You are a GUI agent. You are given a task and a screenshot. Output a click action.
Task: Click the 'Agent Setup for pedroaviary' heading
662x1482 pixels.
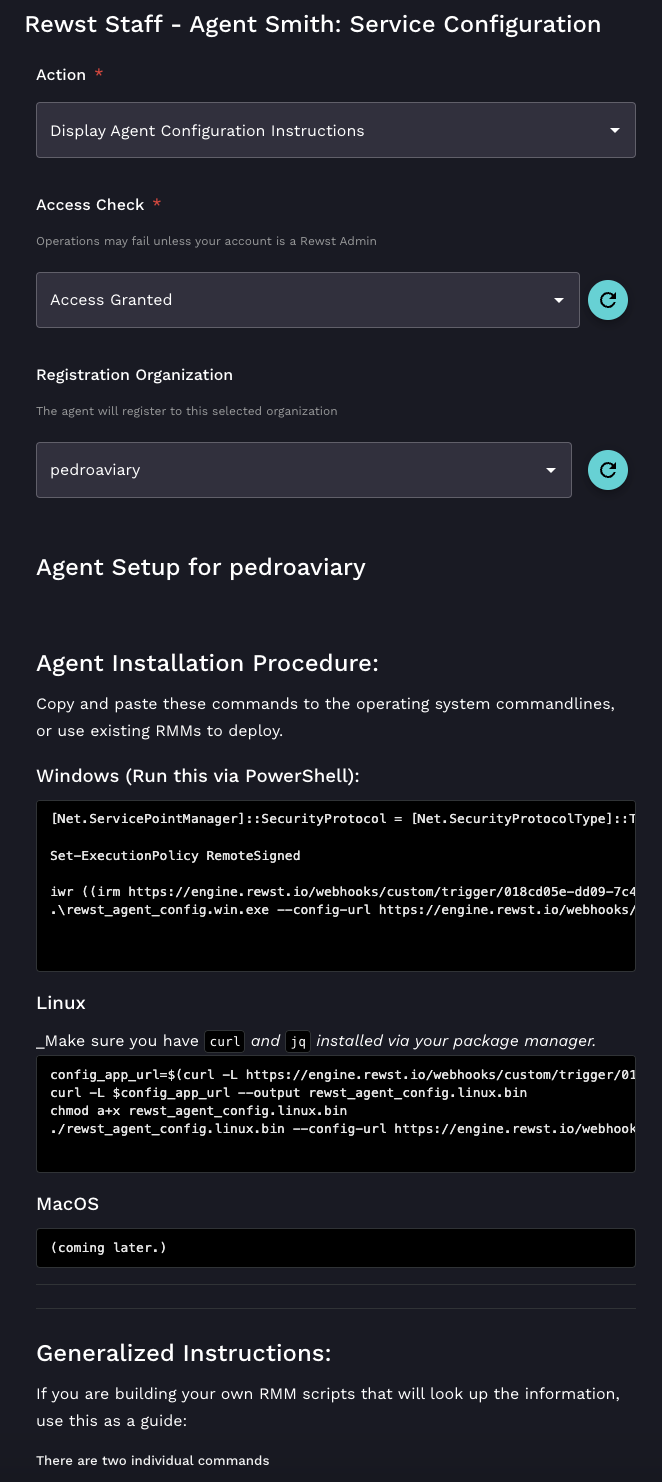coord(201,568)
